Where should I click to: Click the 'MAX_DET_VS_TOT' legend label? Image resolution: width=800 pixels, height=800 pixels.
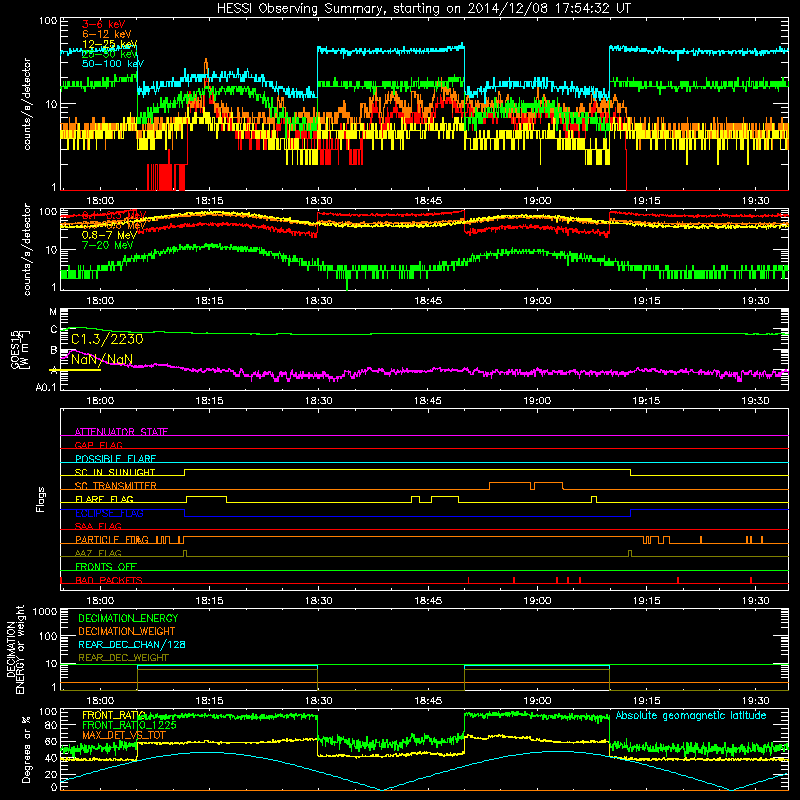pyautogui.click(x=124, y=735)
